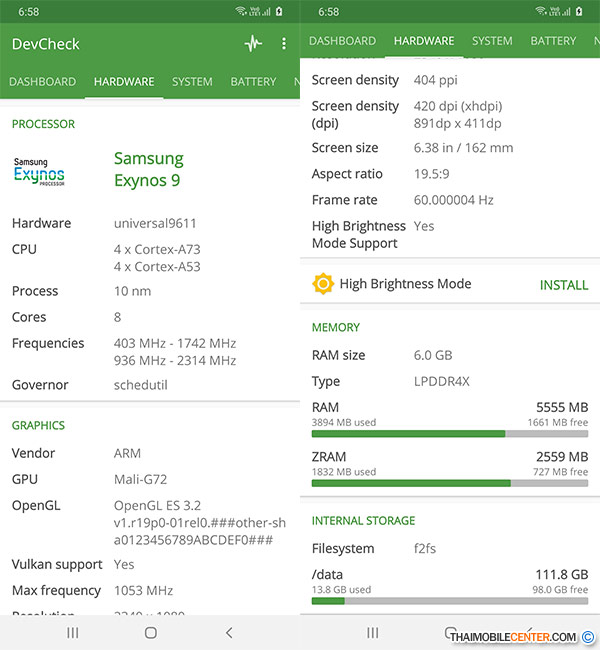Tap the MEMORY section header
This screenshot has width=600, height=650.
pyautogui.click(x=336, y=327)
